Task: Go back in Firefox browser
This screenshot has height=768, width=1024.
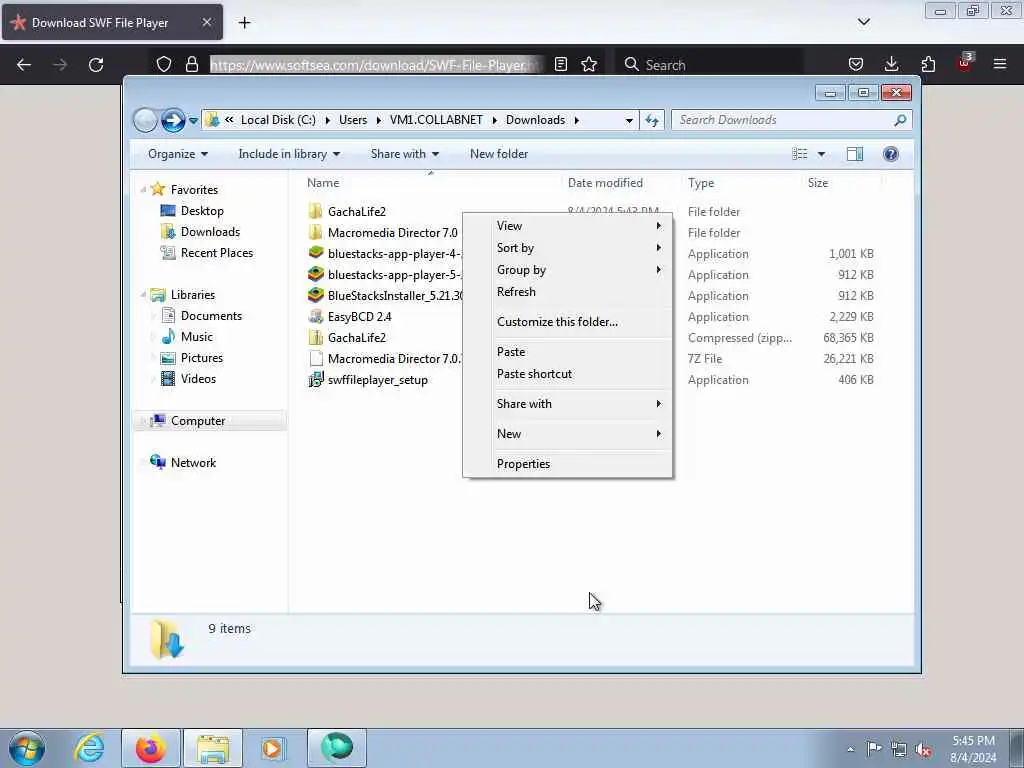Action: point(24,65)
